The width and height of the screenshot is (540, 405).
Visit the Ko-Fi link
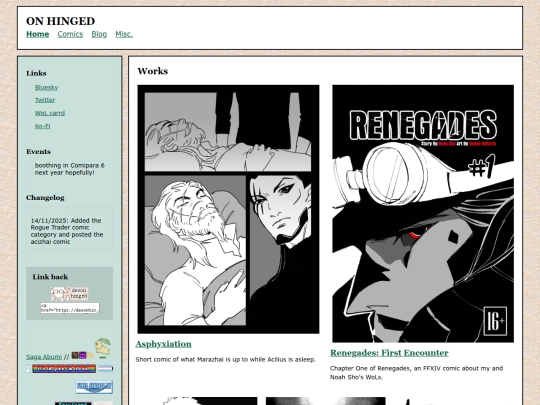(x=42, y=126)
